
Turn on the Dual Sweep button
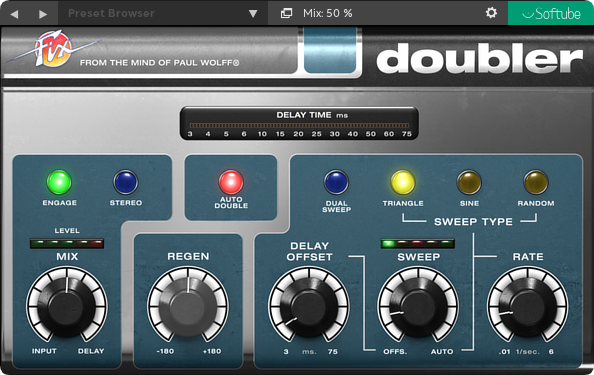336,182
